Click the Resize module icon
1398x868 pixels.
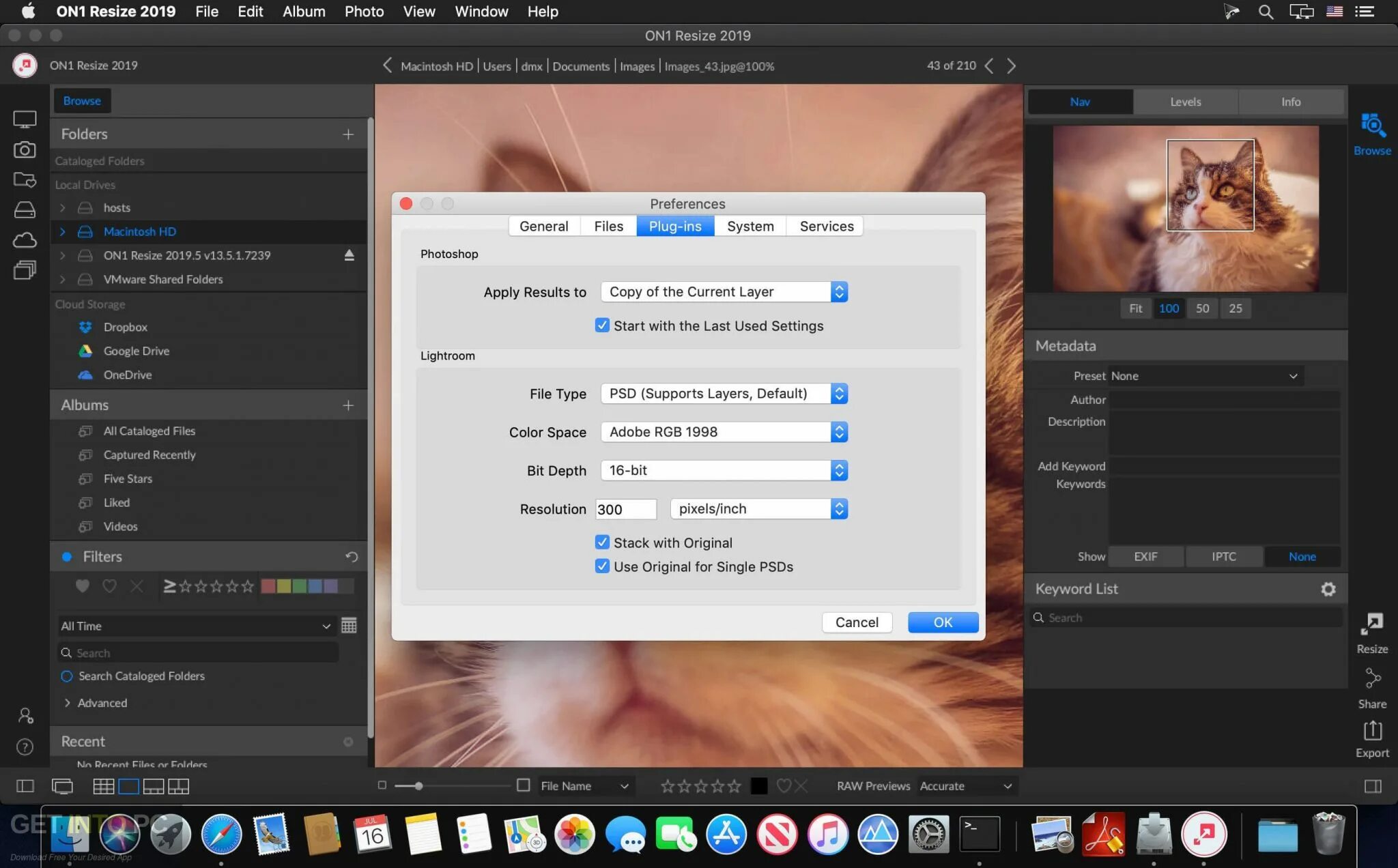[x=1371, y=624]
